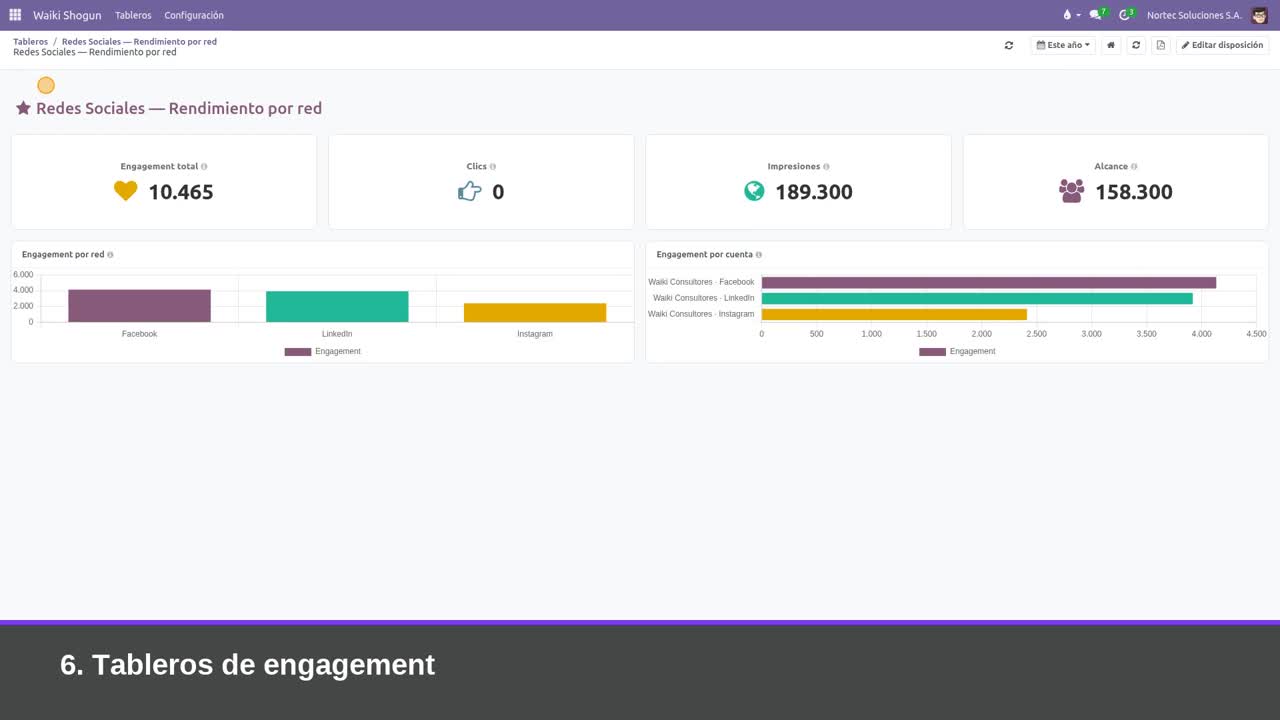The width and height of the screenshot is (1280, 720).
Task: Toggle Engagement legend in Engagement por cuenta chart
Action: point(957,352)
